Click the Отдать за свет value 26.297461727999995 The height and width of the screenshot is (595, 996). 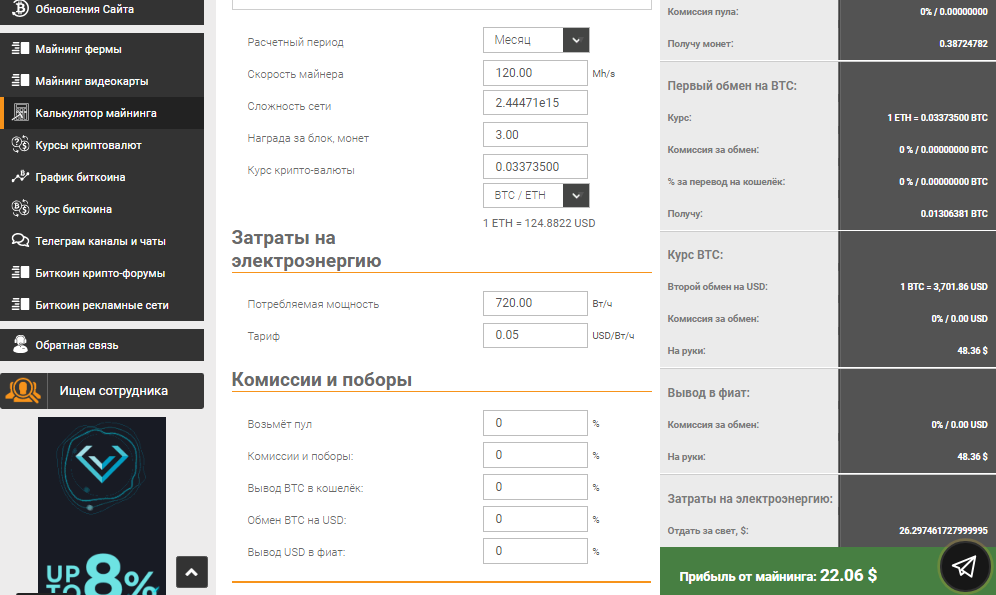(943, 531)
